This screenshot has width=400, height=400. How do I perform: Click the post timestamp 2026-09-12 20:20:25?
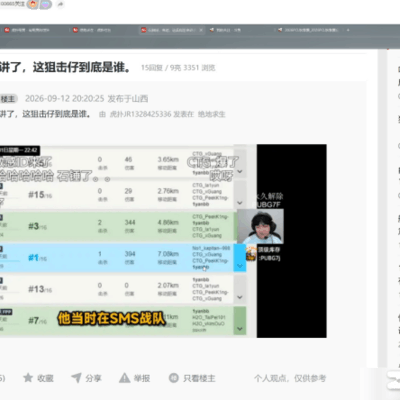tap(65, 99)
